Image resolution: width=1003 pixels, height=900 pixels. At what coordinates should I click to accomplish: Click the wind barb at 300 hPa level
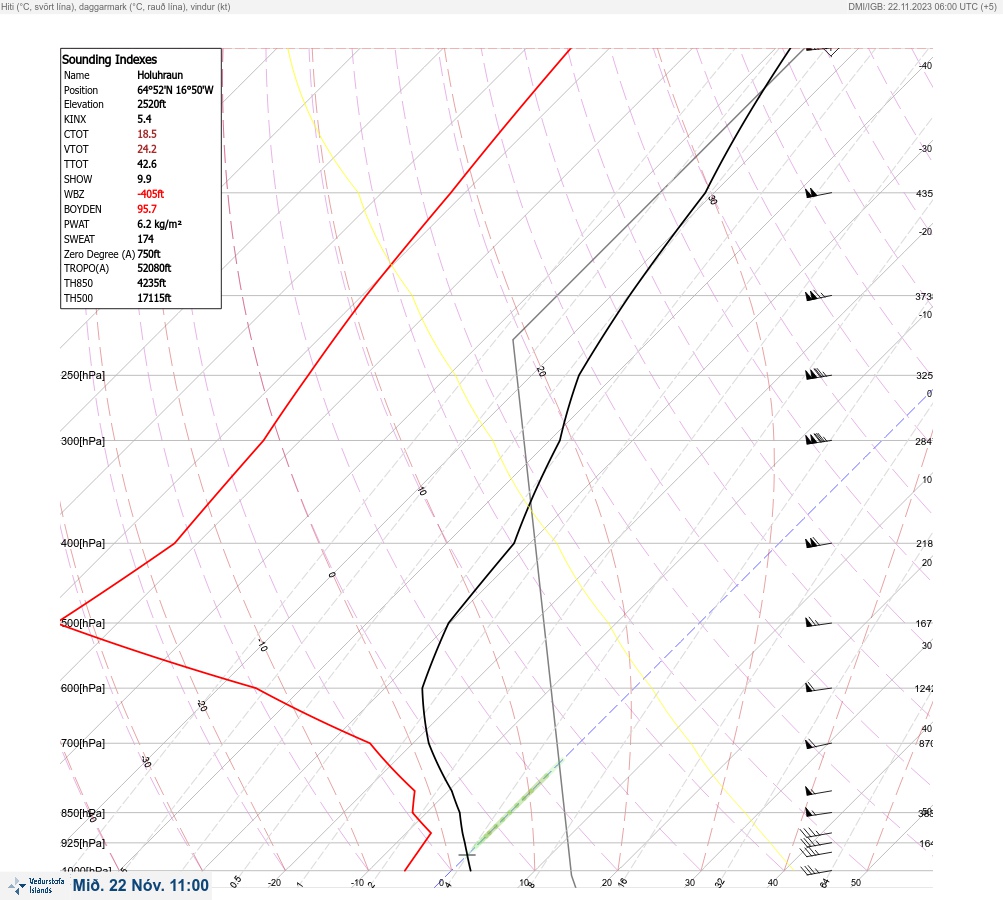pyautogui.click(x=818, y=439)
